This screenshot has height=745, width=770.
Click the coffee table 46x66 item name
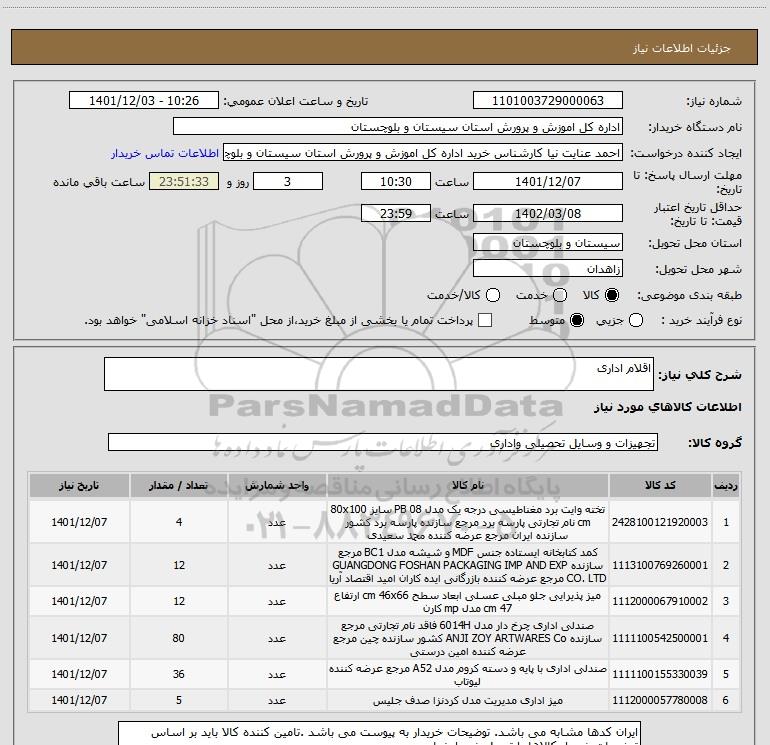pyautogui.click(x=468, y=602)
